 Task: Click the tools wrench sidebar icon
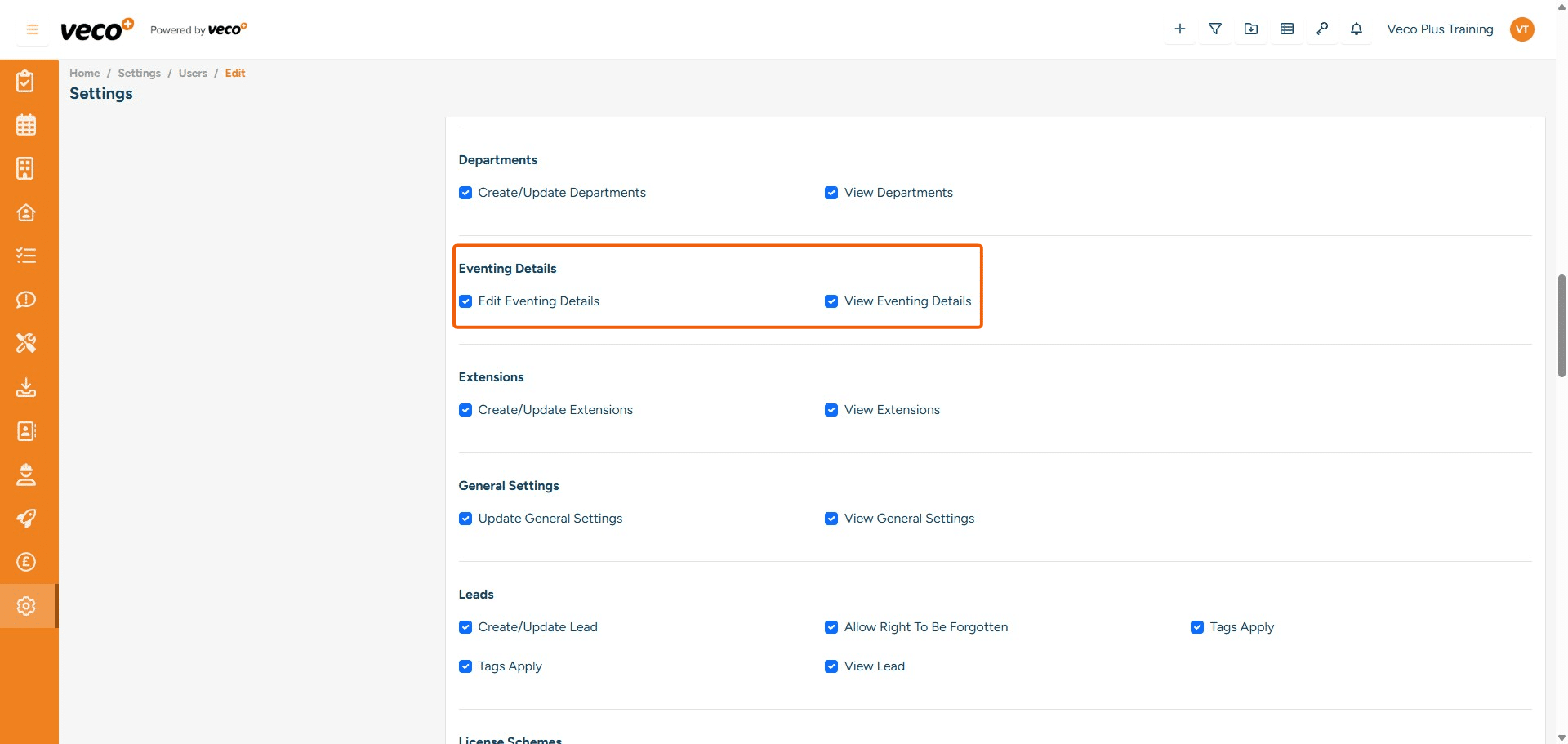click(x=26, y=343)
